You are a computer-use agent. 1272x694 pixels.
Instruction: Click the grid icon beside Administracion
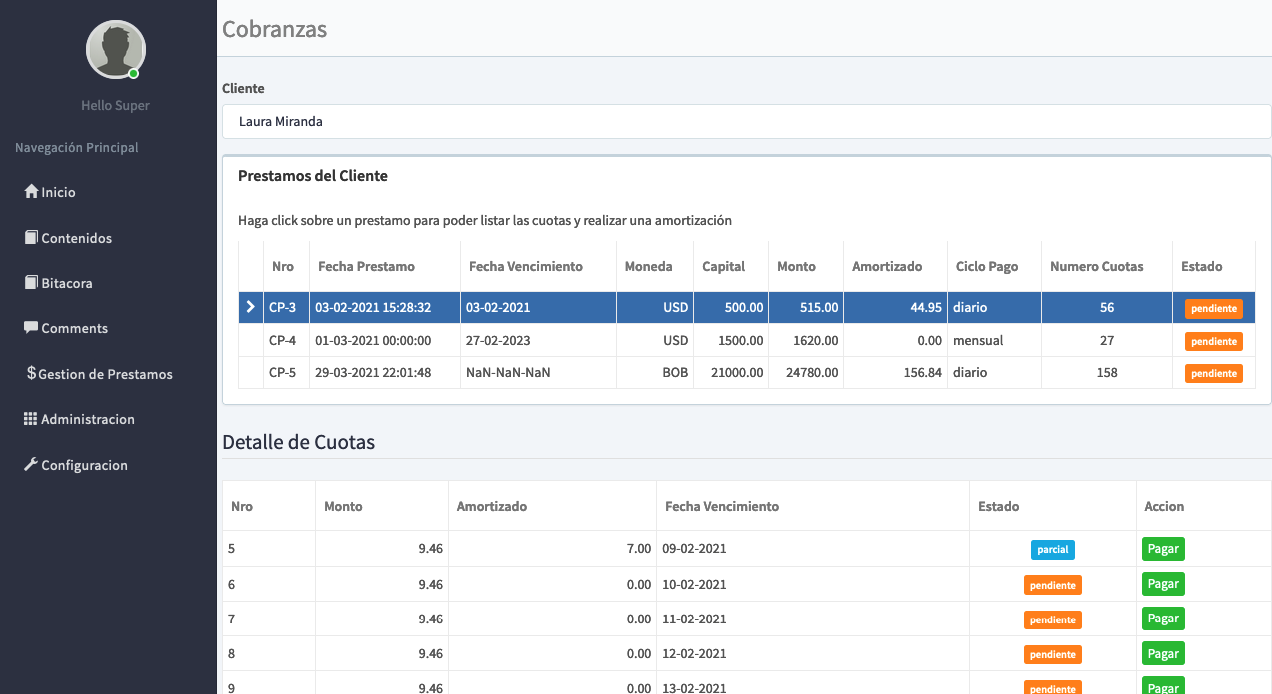click(31, 419)
